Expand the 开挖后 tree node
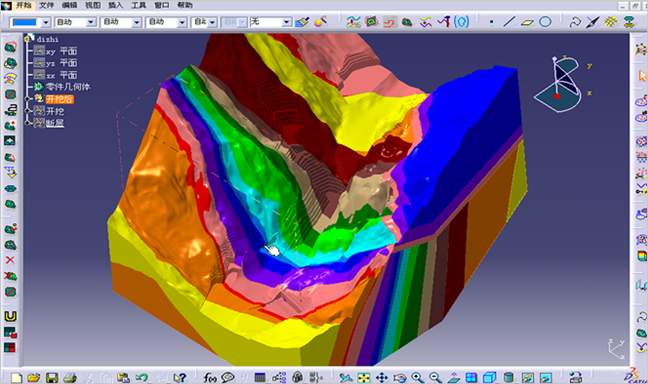 pyautogui.click(x=28, y=99)
